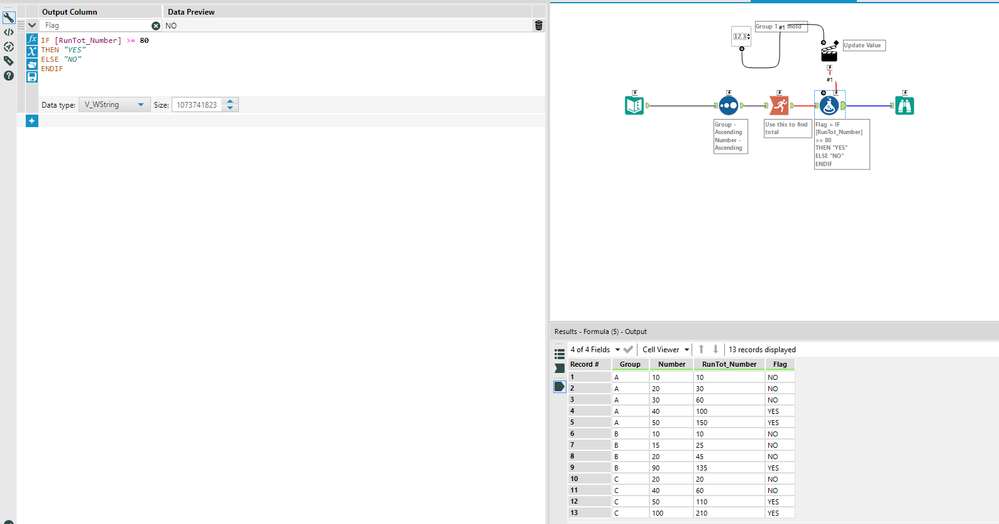
Task: Click the Flag YES cell in row 12
Action: [x=780, y=502]
